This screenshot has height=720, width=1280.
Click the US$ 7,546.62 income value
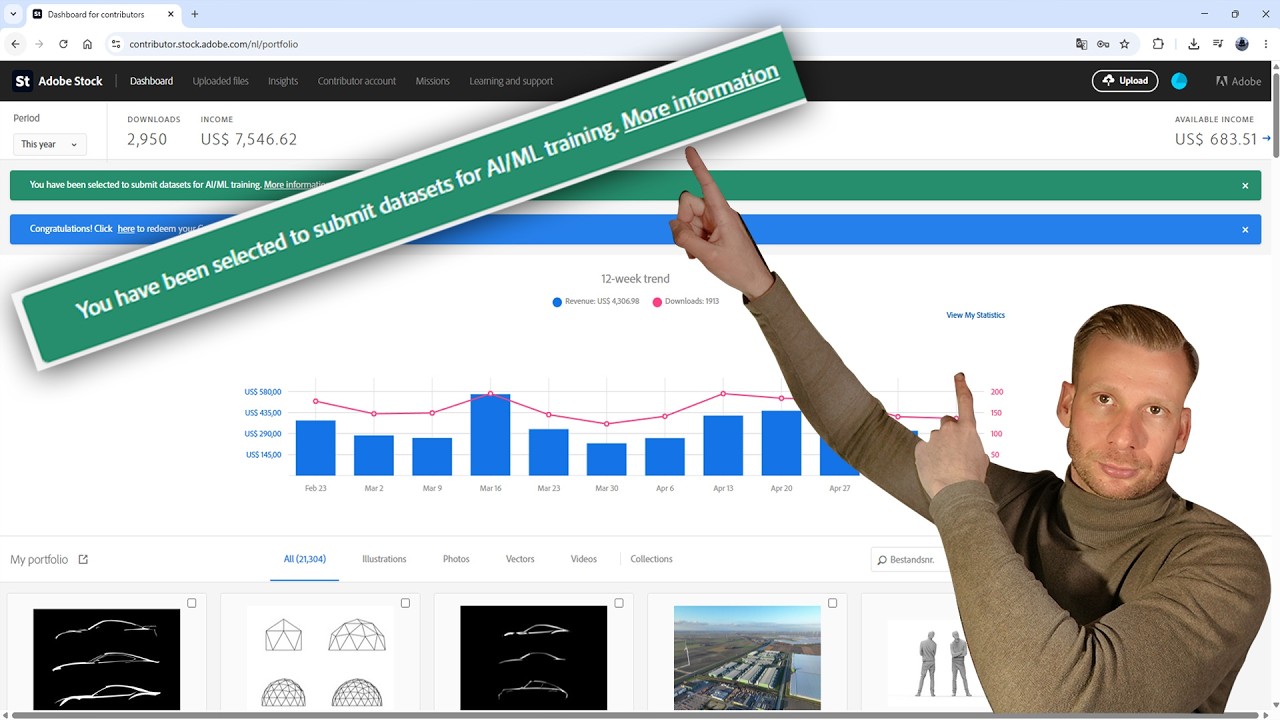click(249, 139)
